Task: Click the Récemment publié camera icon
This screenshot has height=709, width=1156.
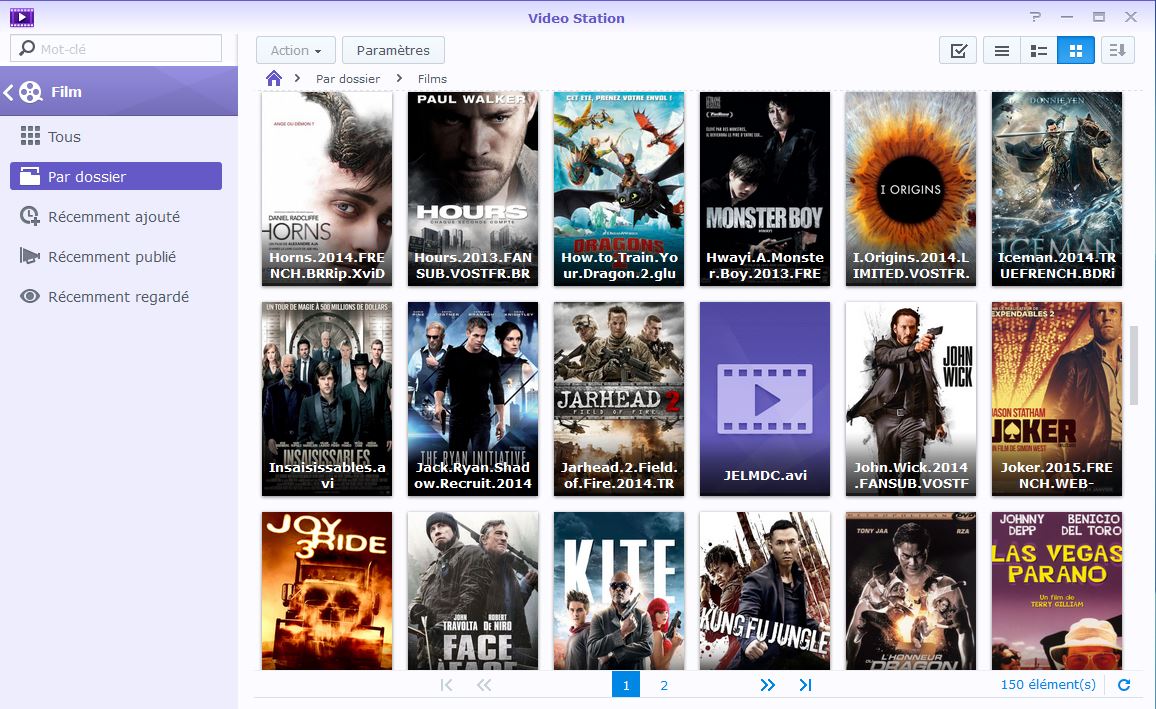Action: tap(29, 256)
